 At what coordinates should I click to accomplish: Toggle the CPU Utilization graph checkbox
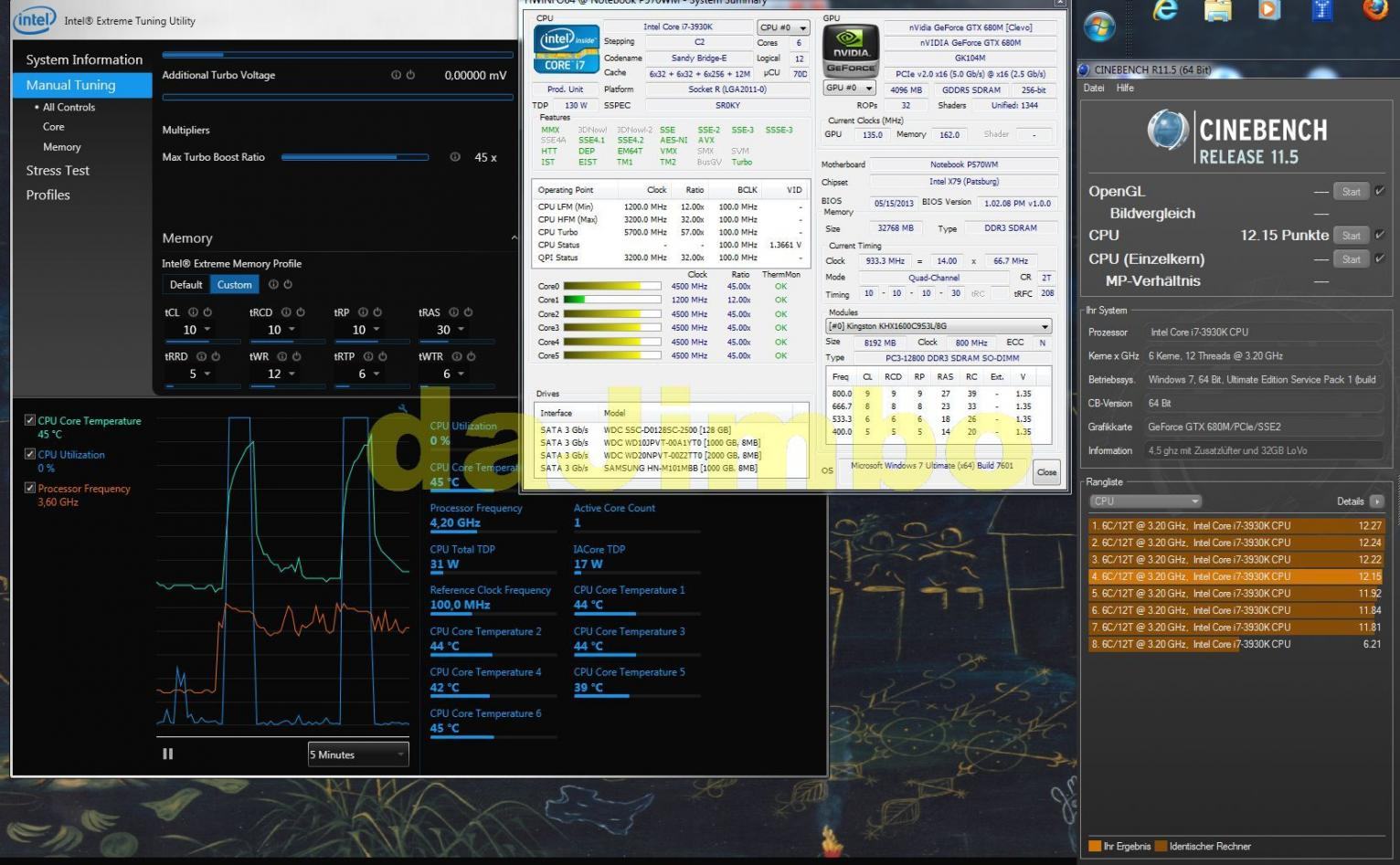(30, 454)
